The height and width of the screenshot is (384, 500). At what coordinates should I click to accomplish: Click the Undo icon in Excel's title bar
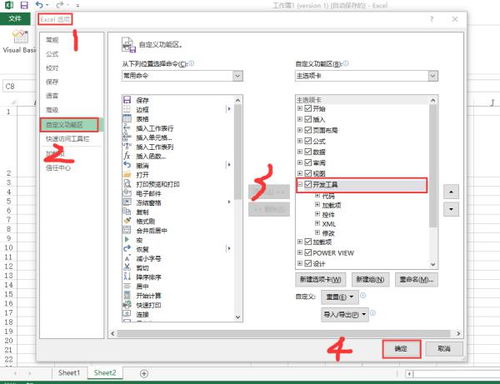(x=39, y=5)
